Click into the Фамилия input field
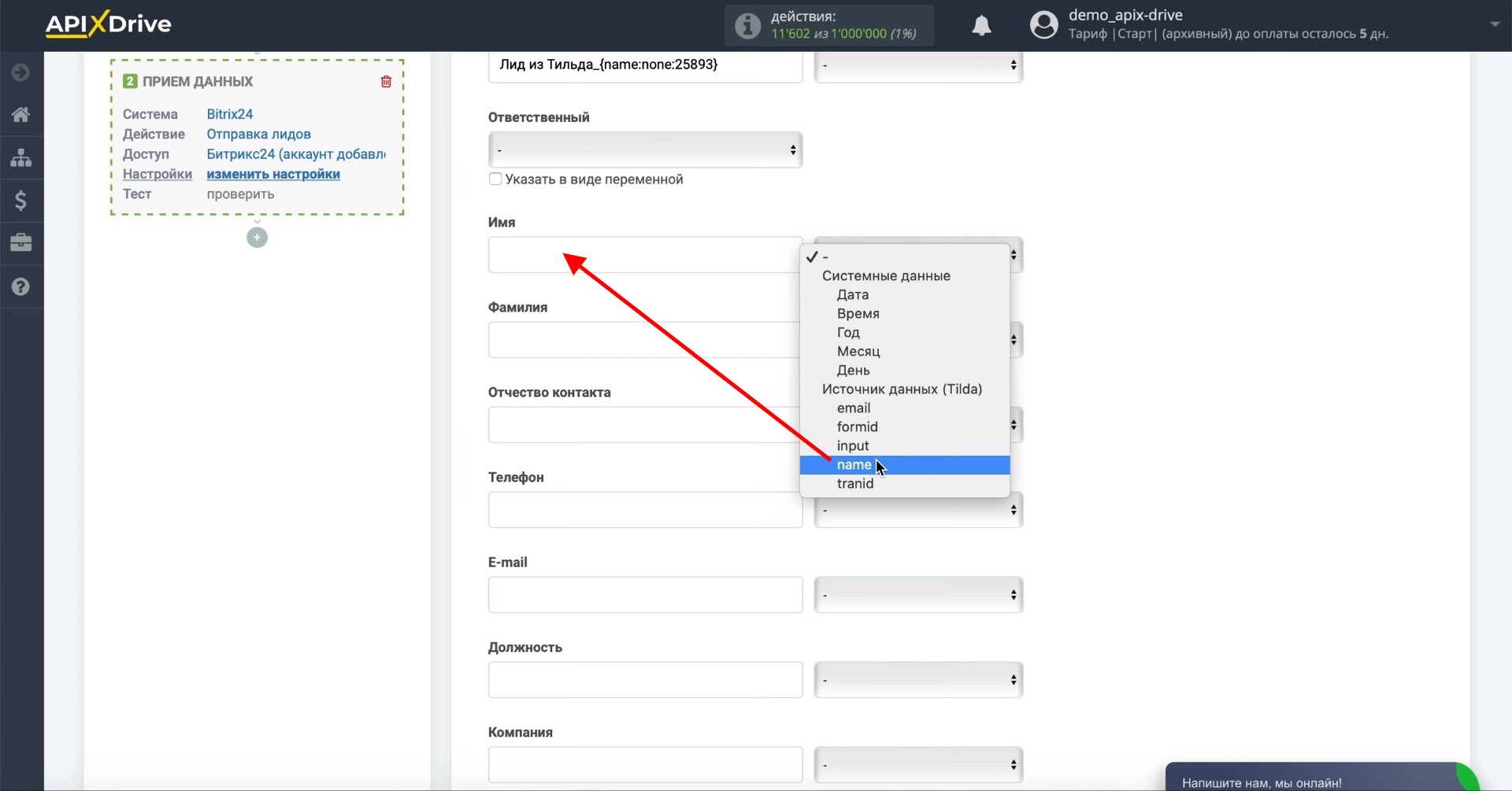 (x=645, y=340)
